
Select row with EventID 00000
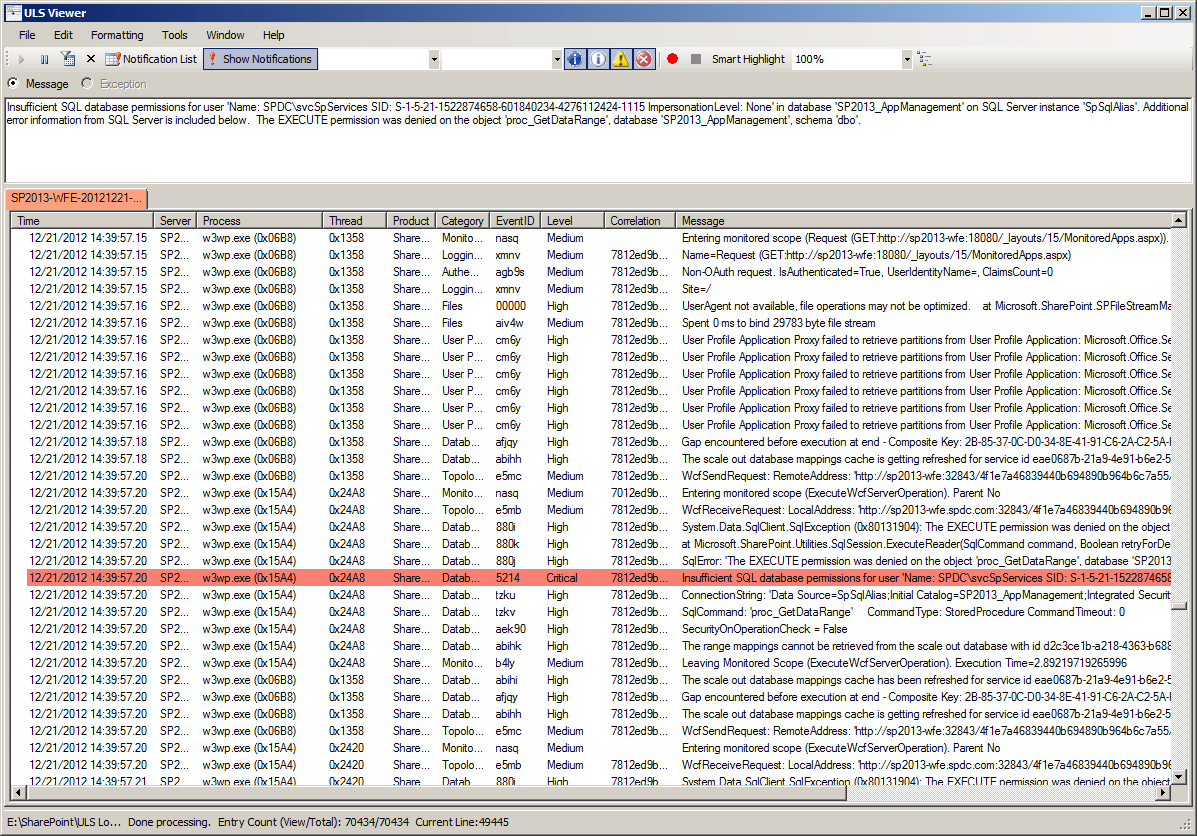[x=599, y=306]
